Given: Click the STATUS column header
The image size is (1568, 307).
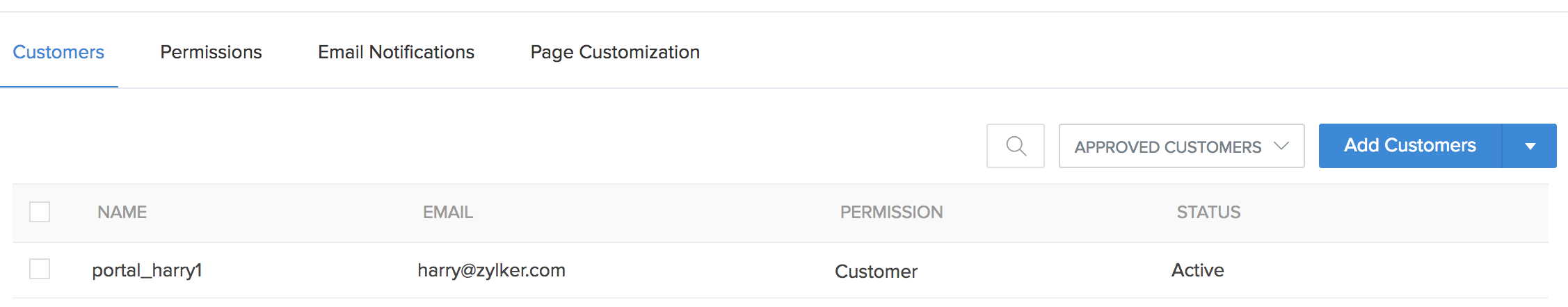Looking at the screenshot, I should point(1208,213).
